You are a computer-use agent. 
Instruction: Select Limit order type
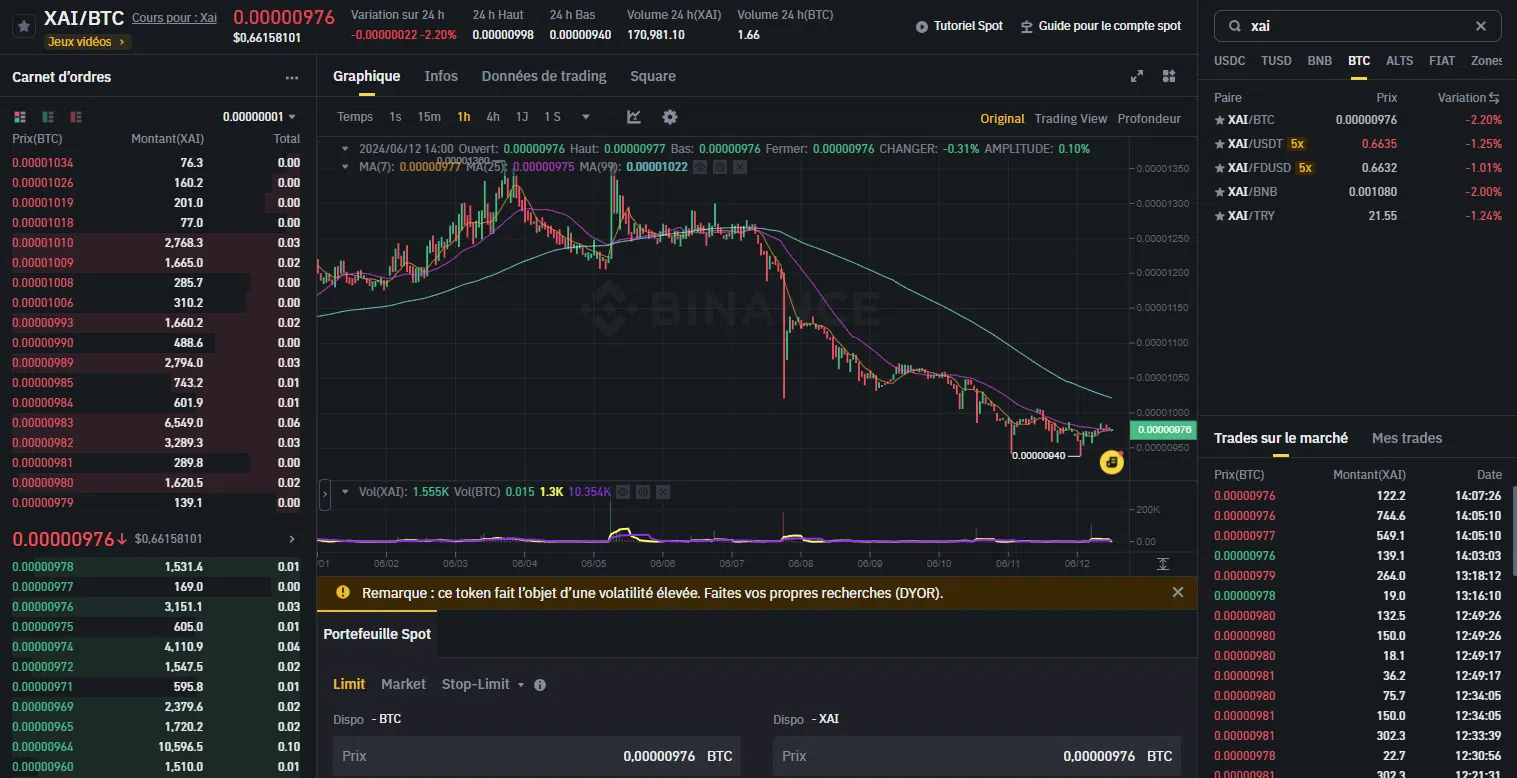349,684
